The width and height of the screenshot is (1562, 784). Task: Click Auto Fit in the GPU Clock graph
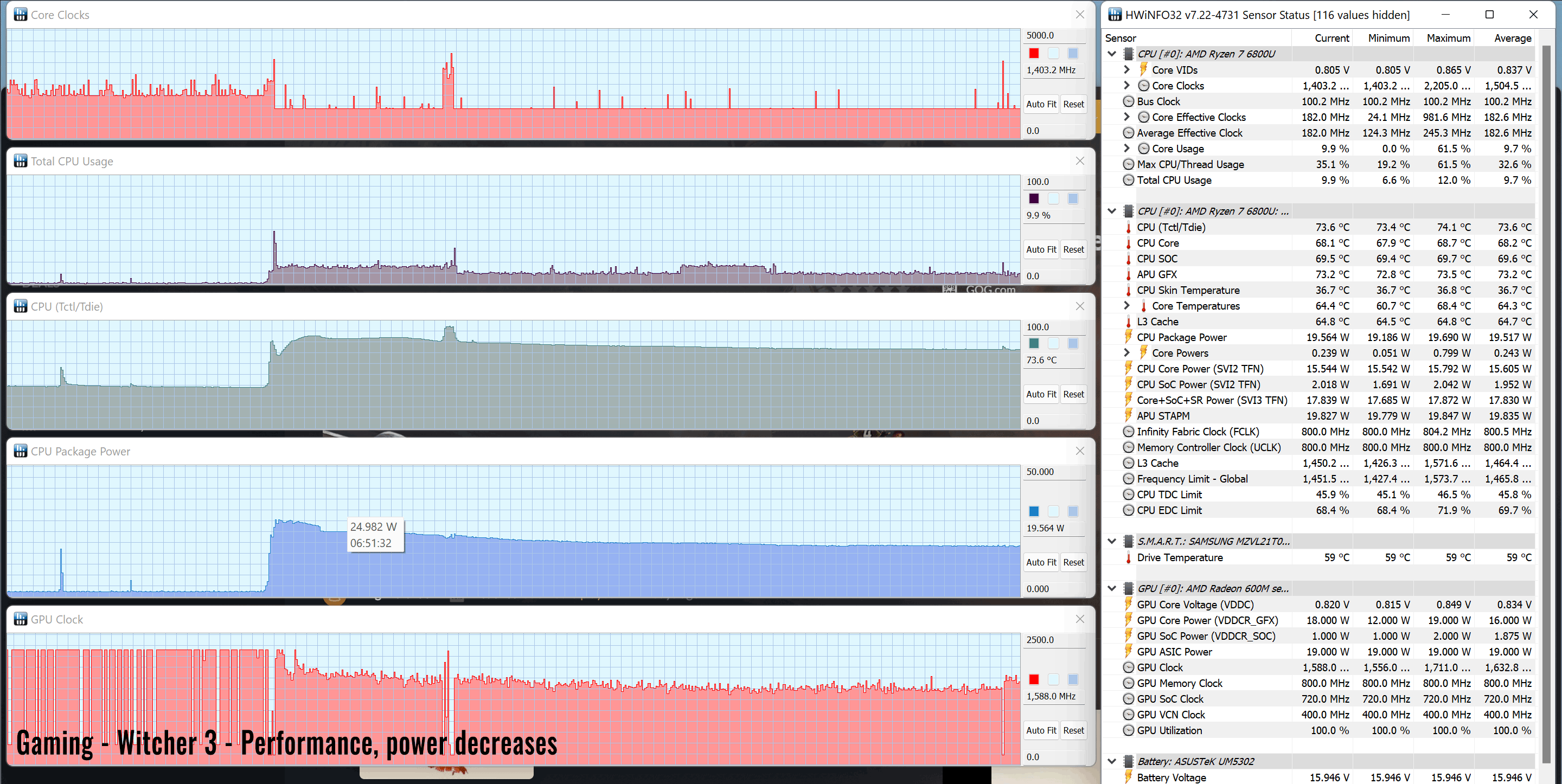[x=1041, y=730]
